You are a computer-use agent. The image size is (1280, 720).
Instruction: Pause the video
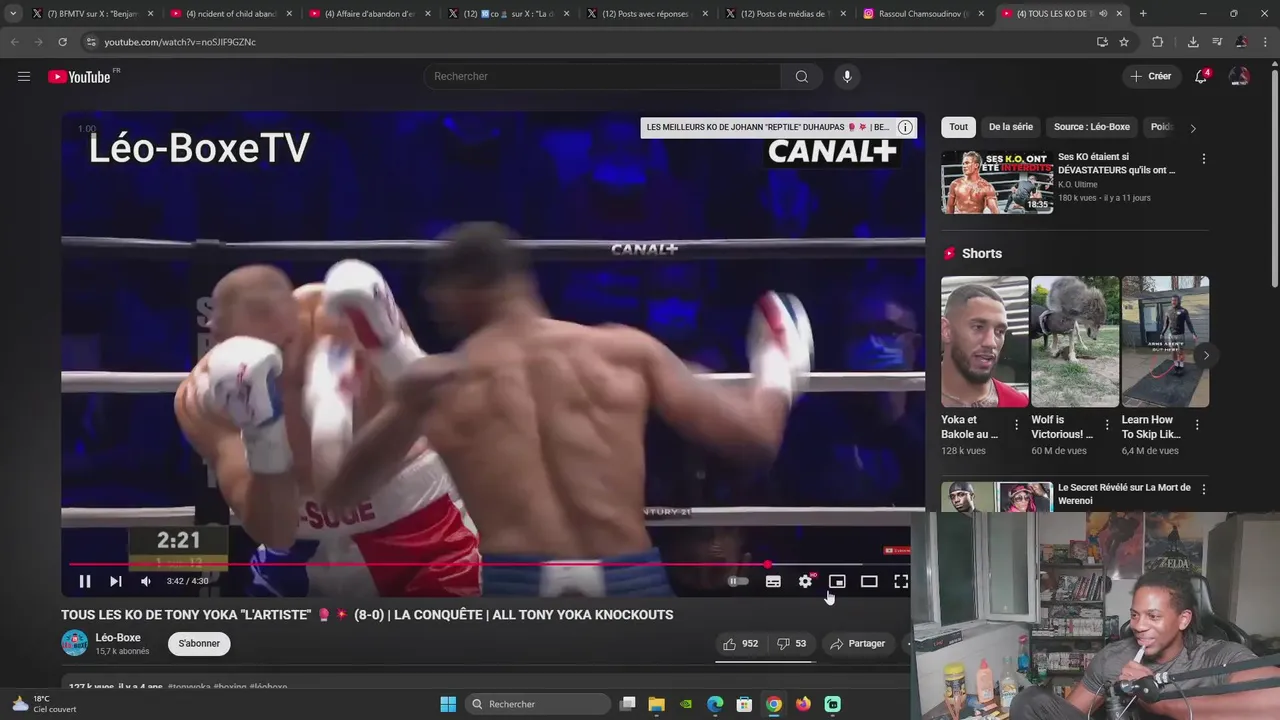(85, 581)
